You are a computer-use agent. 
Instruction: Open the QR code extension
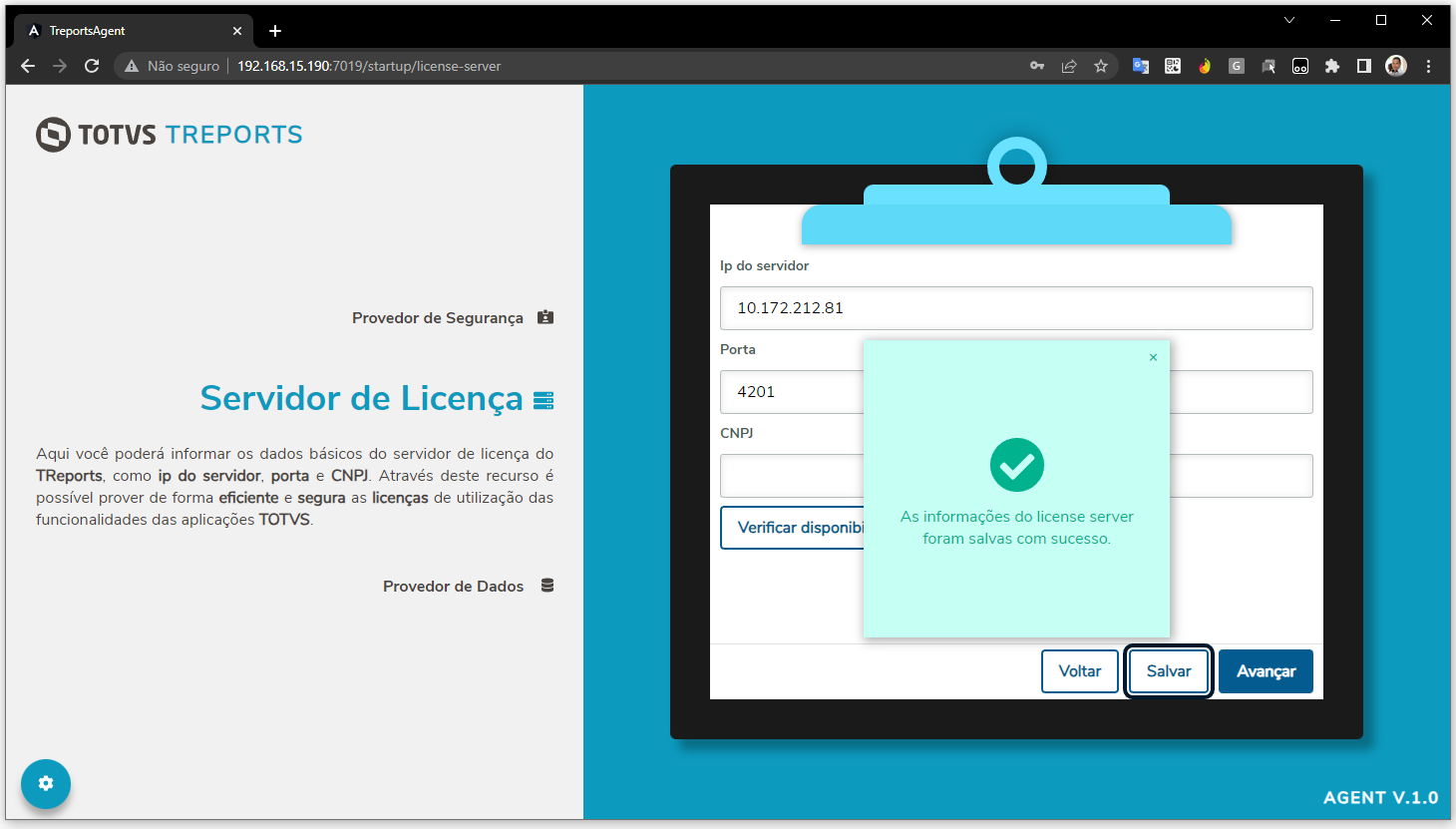click(1173, 66)
